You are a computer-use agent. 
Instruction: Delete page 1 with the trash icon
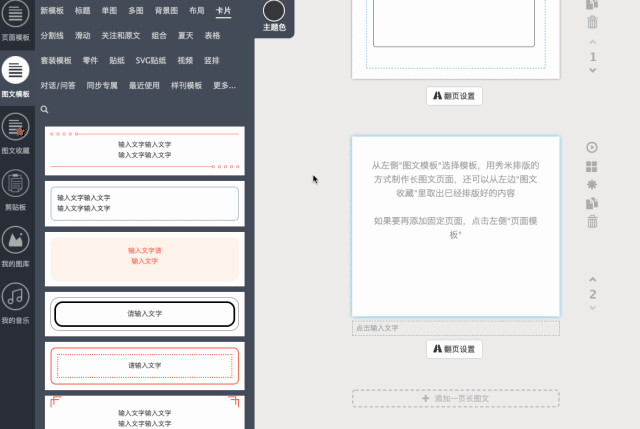click(592, 22)
